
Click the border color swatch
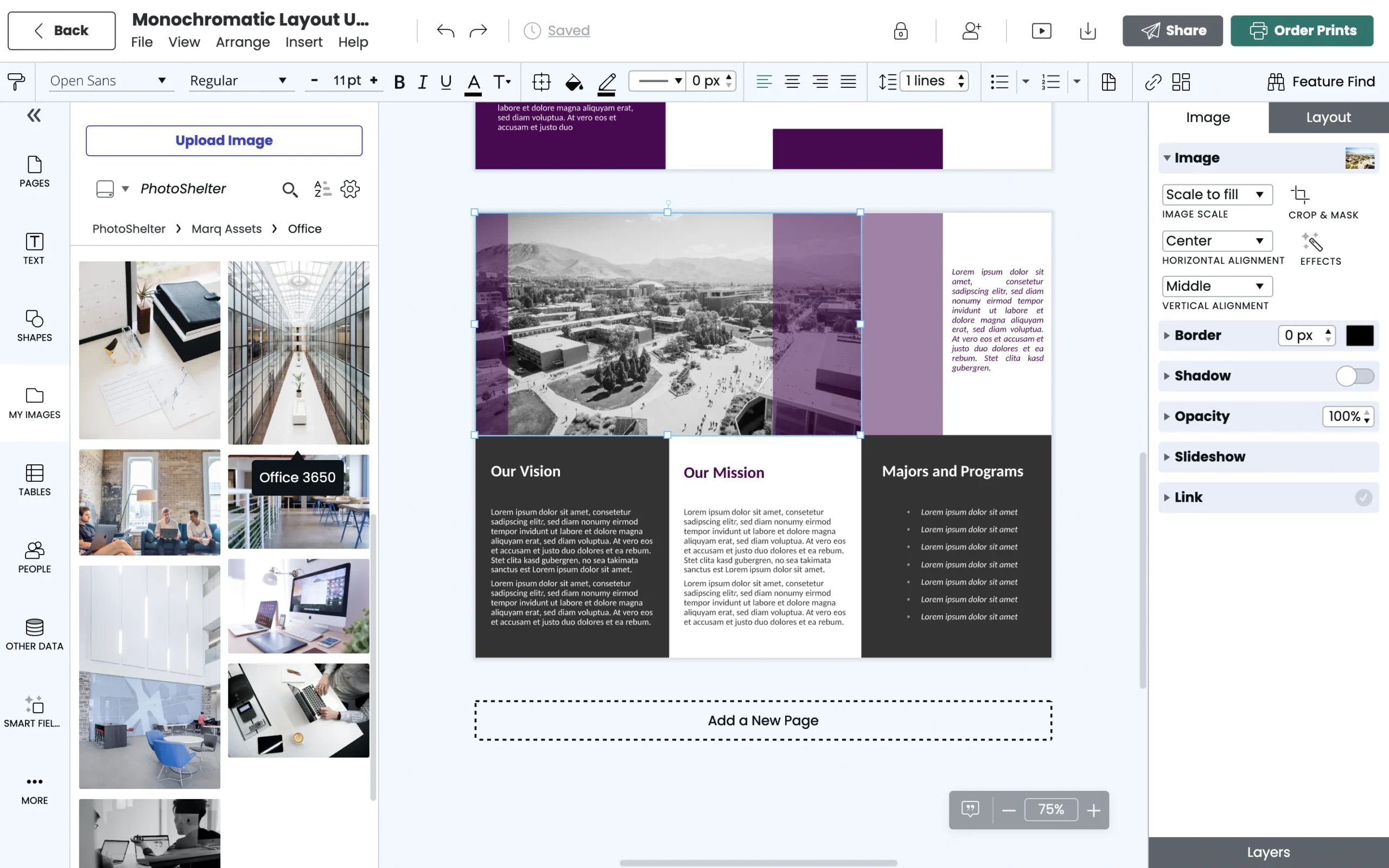[x=1359, y=335]
